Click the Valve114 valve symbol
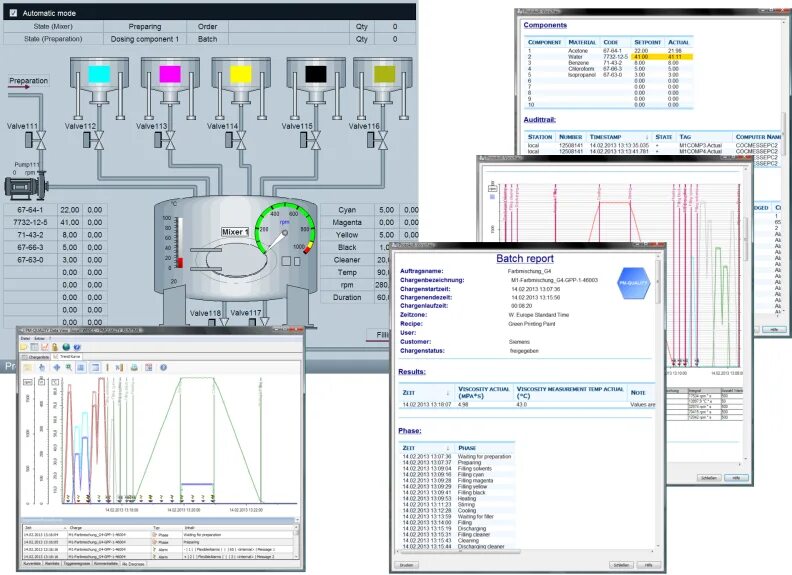 236,139
